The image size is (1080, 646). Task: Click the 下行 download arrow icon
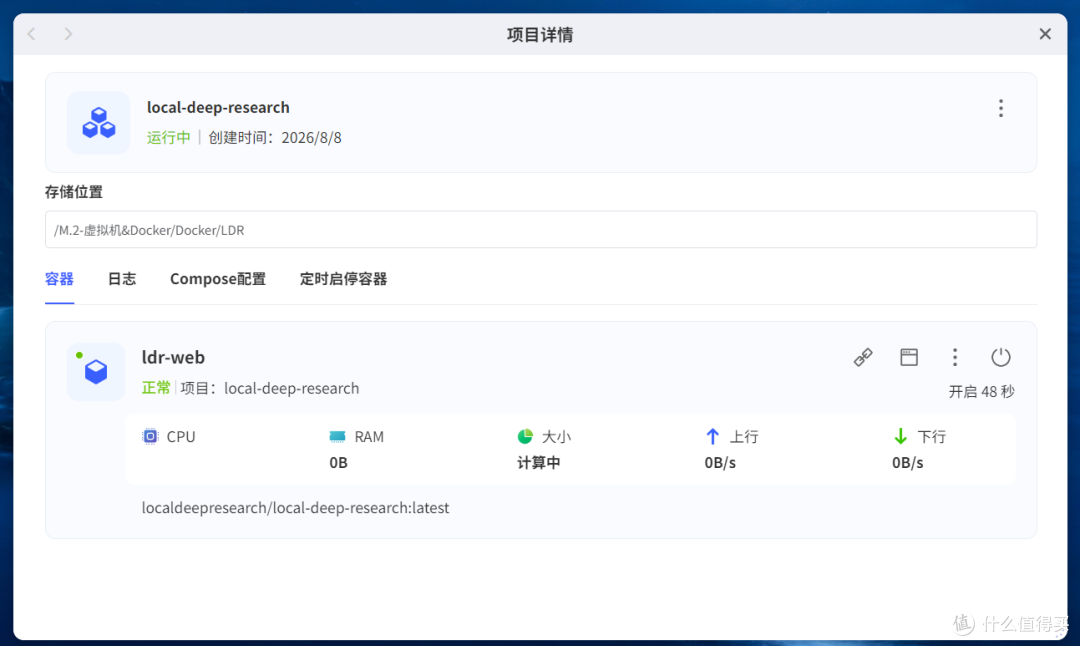tap(900, 437)
